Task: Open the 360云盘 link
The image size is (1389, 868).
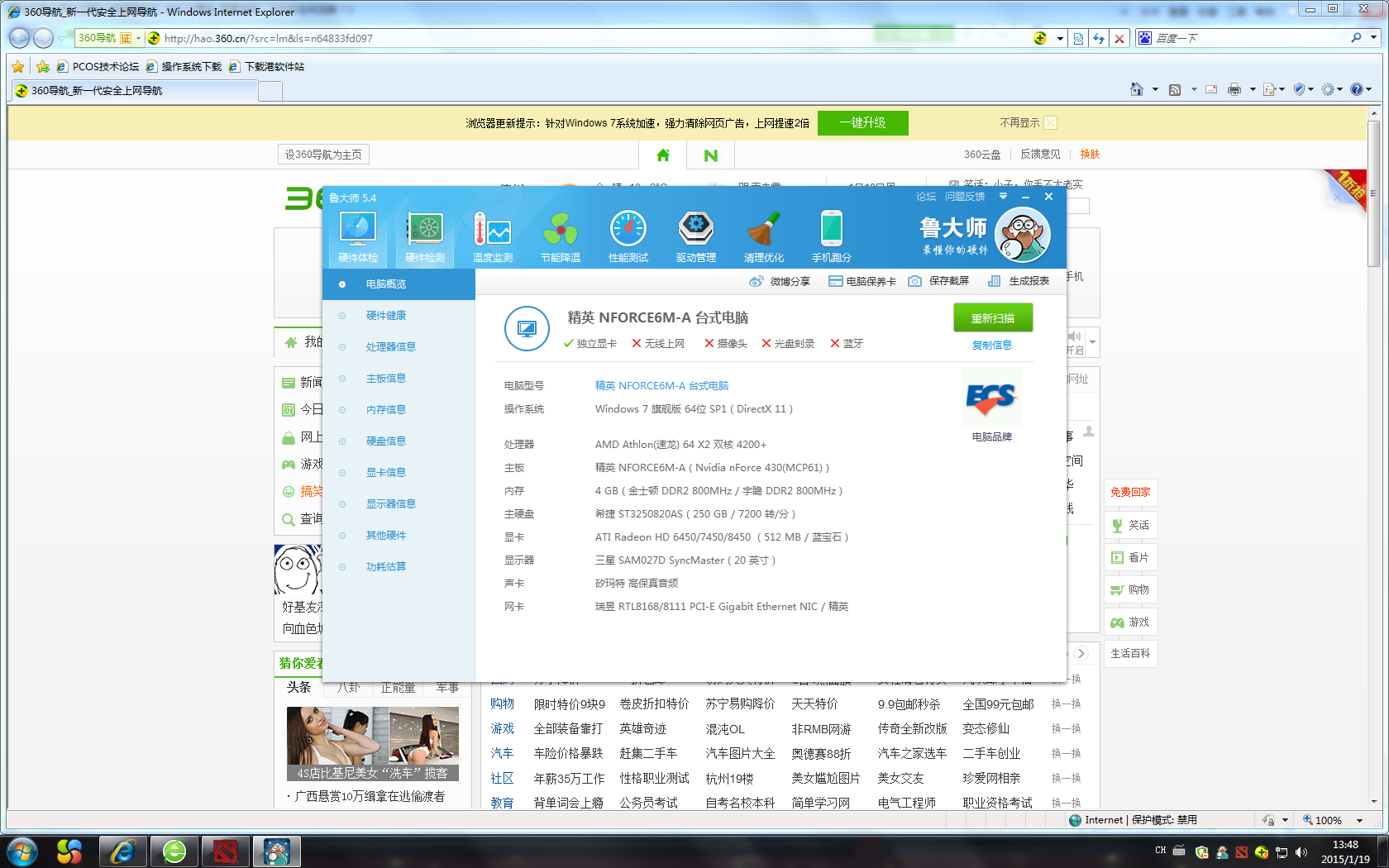Action: pos(982,155)
